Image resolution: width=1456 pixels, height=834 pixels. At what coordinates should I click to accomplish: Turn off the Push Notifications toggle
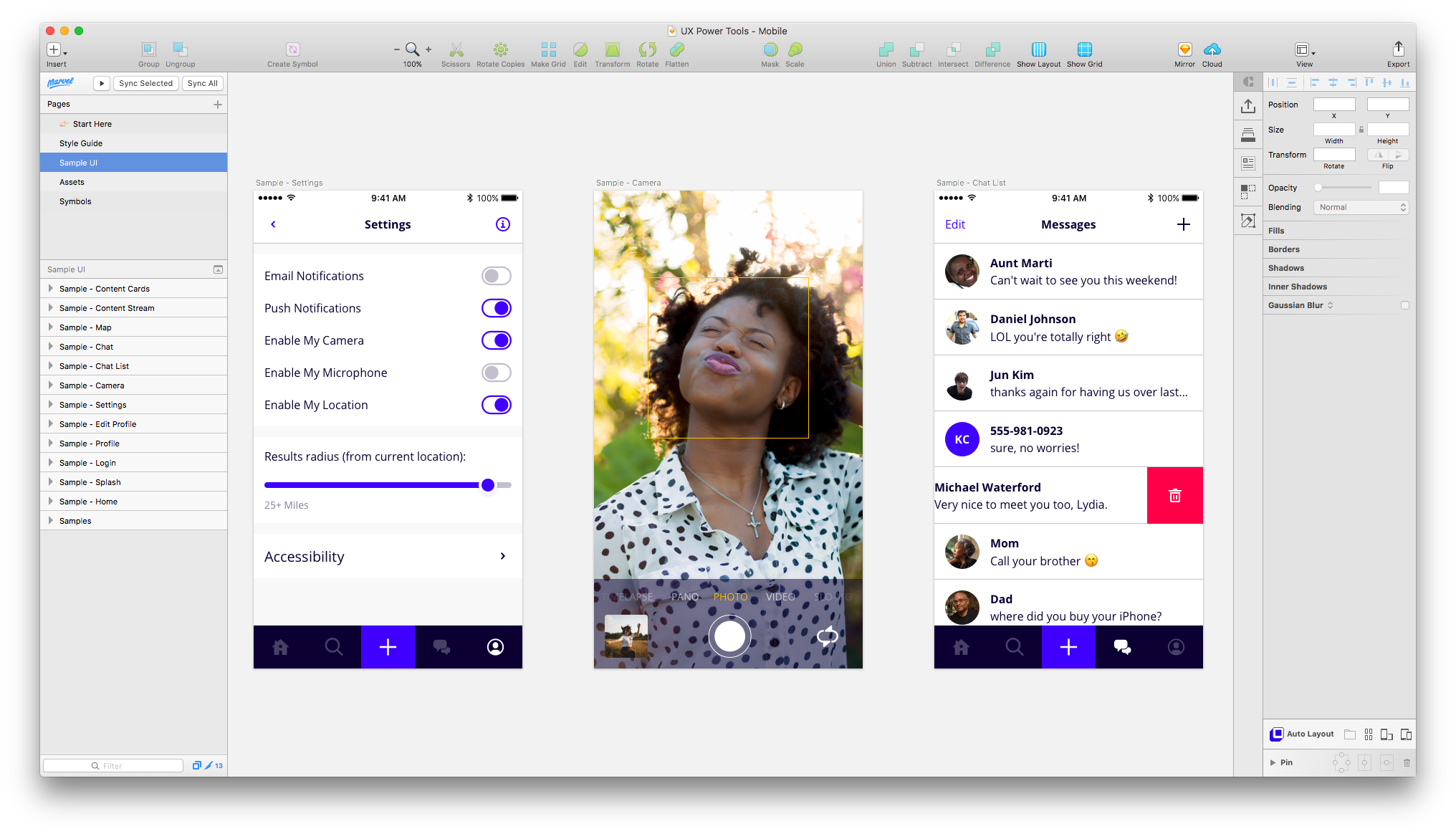(x=497, y=308)
